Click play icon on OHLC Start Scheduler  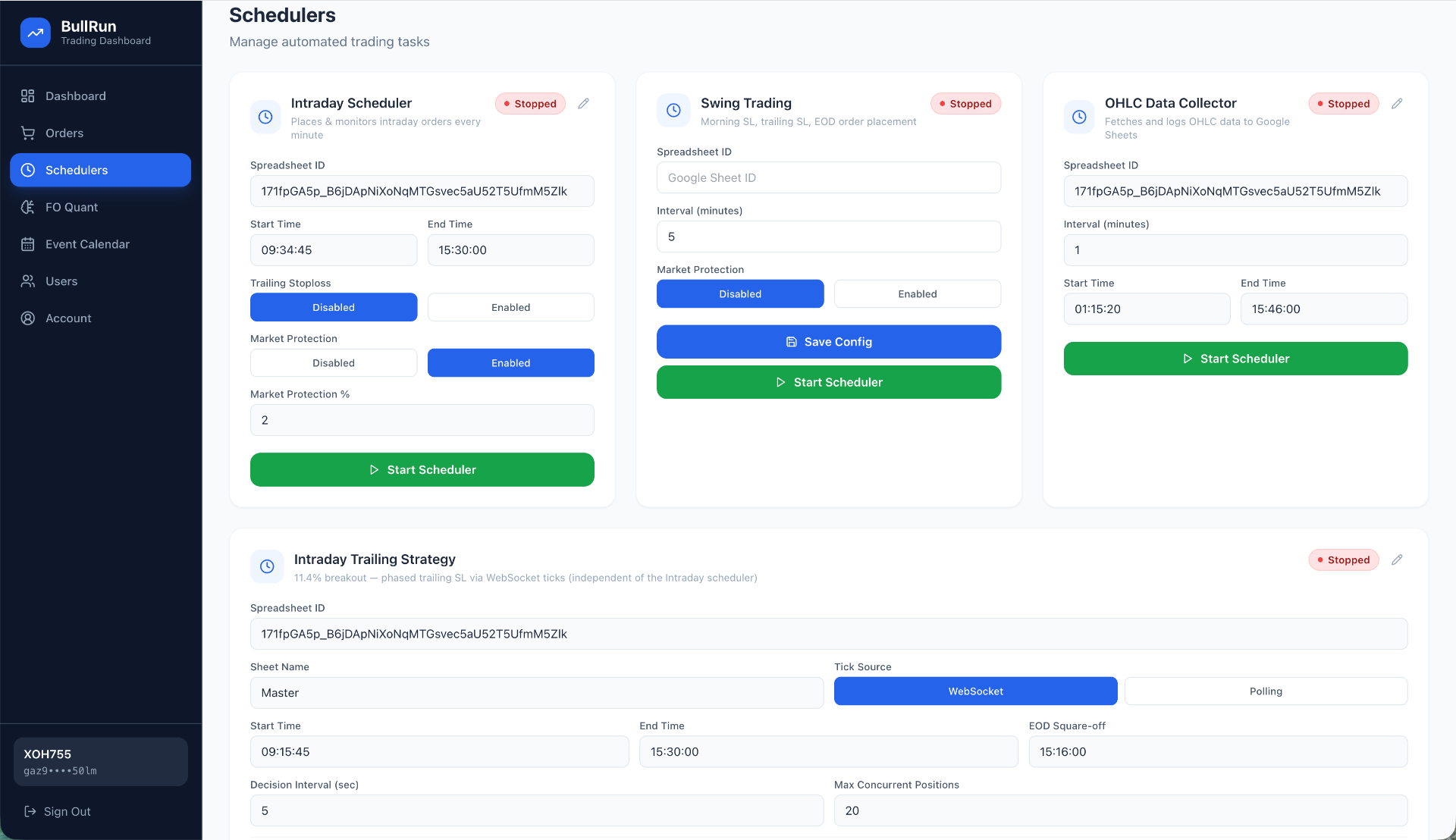pos(1188,359)
